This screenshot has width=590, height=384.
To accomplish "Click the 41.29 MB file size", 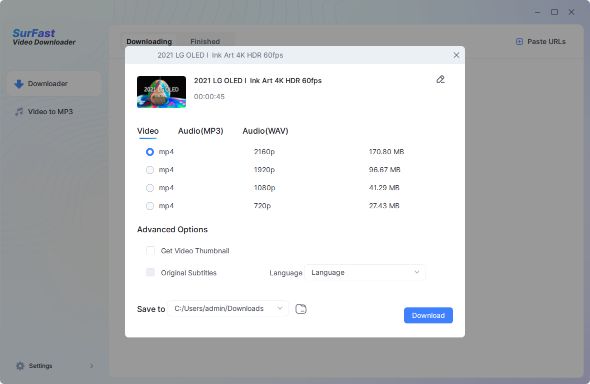I will coord(384,187).
